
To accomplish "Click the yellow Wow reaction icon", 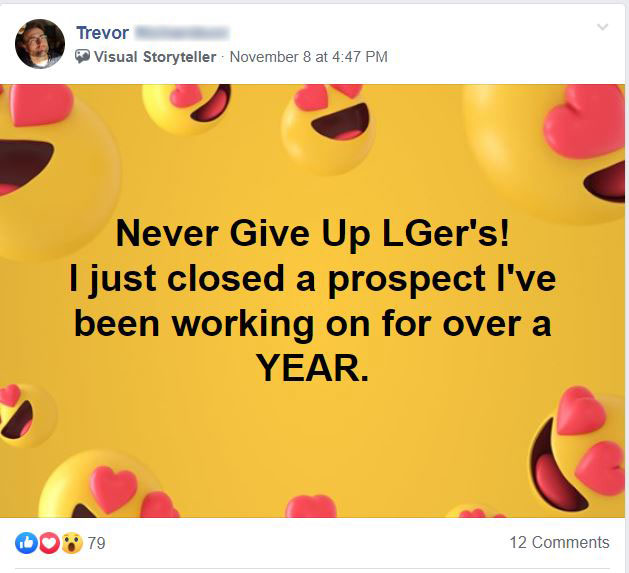I will click(72, 543).
